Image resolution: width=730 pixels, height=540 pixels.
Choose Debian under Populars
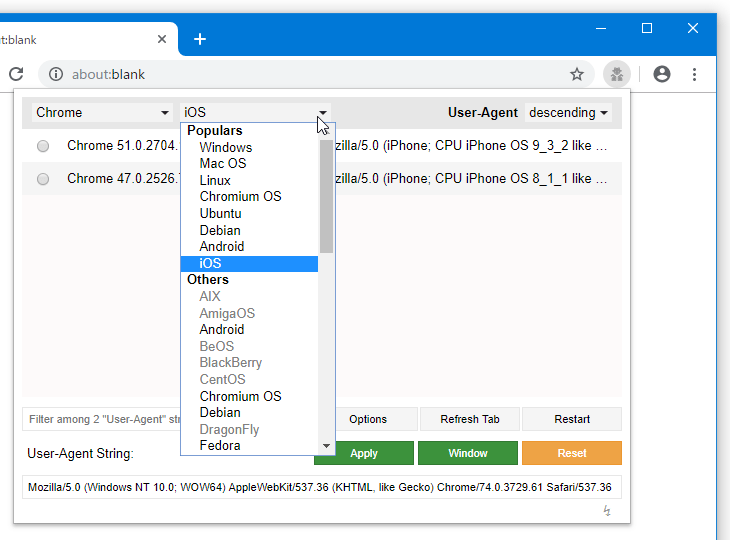coord(249,230)
